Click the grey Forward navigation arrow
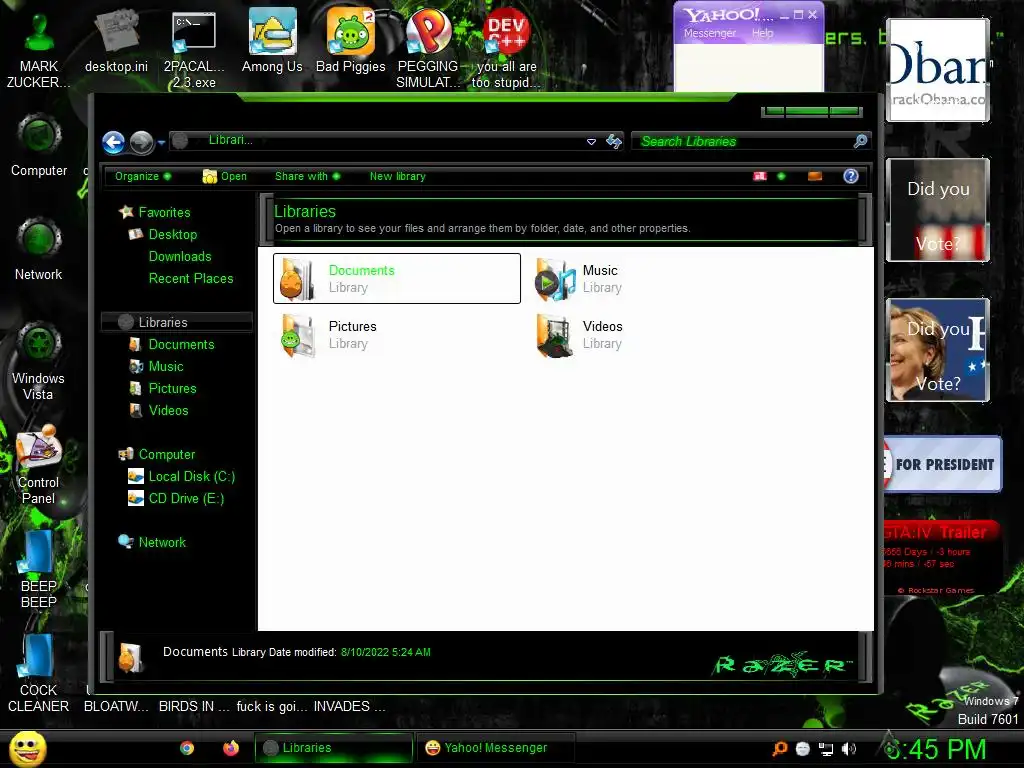1024x768 pixels. click(x=141, y=142)
